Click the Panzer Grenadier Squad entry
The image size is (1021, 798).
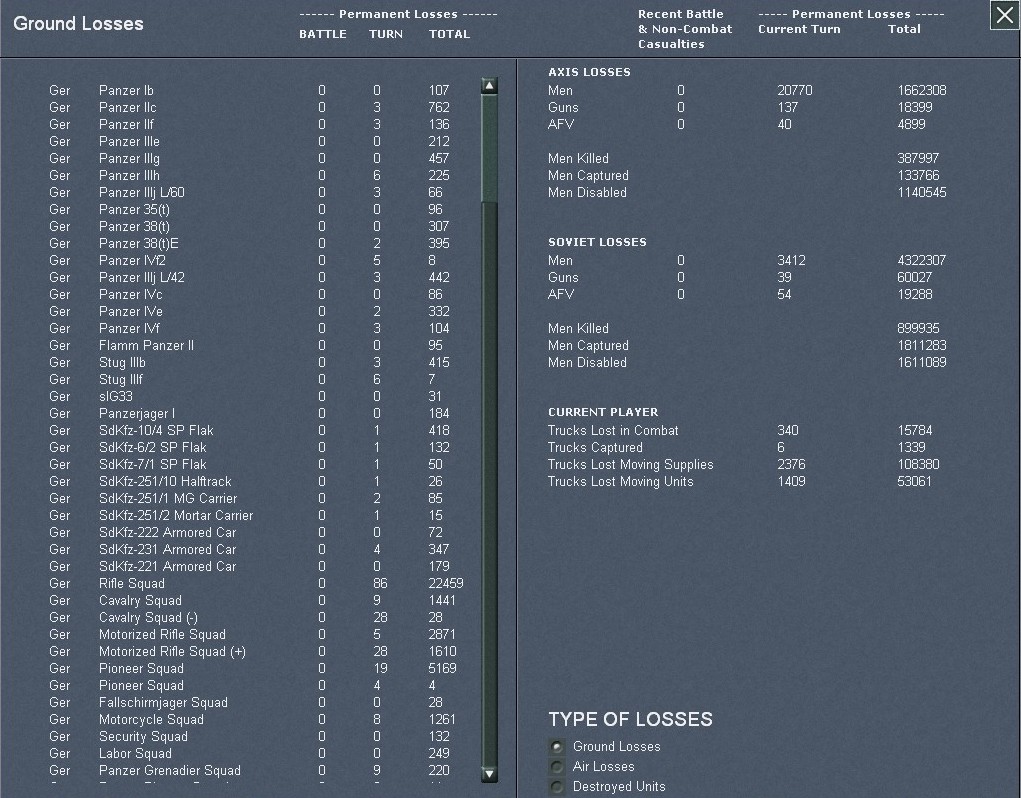[x=169, y=771]
